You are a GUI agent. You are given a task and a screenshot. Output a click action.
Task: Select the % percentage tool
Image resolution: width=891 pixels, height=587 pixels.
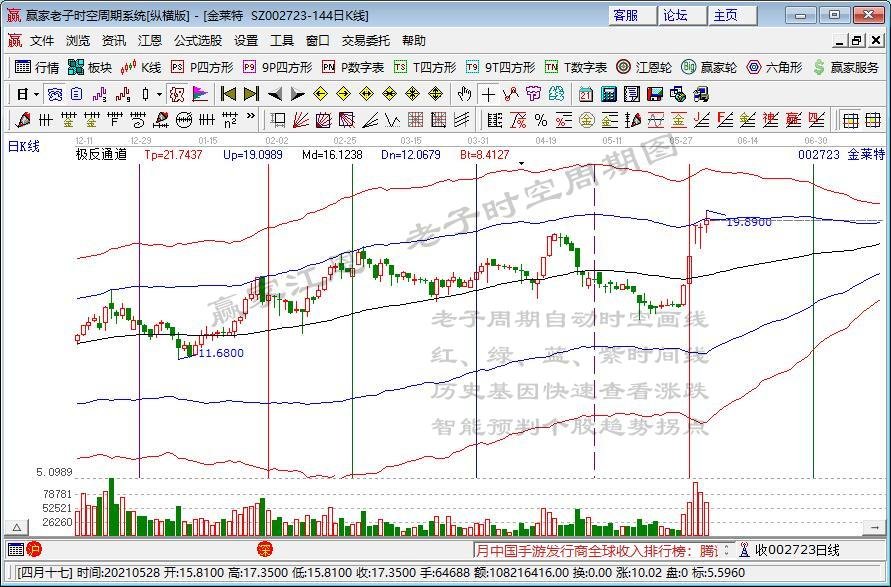point(541,120)
